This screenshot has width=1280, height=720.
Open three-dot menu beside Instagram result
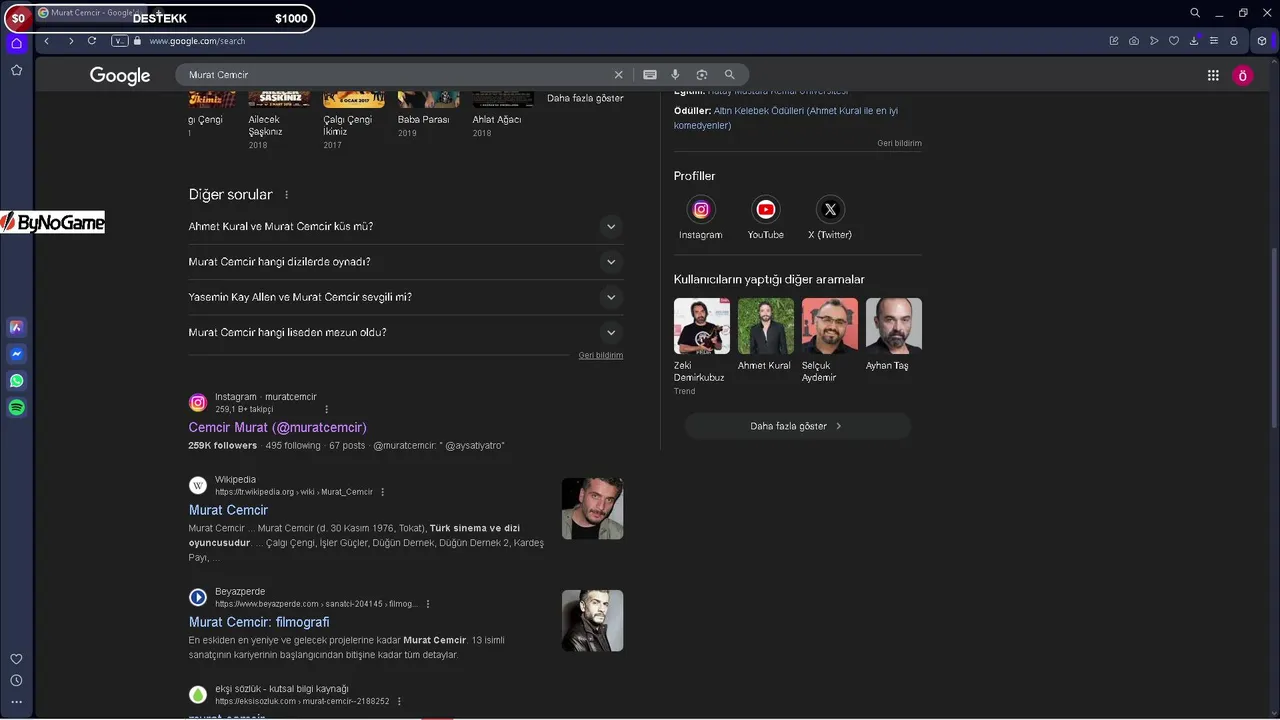tap(326, 409)
